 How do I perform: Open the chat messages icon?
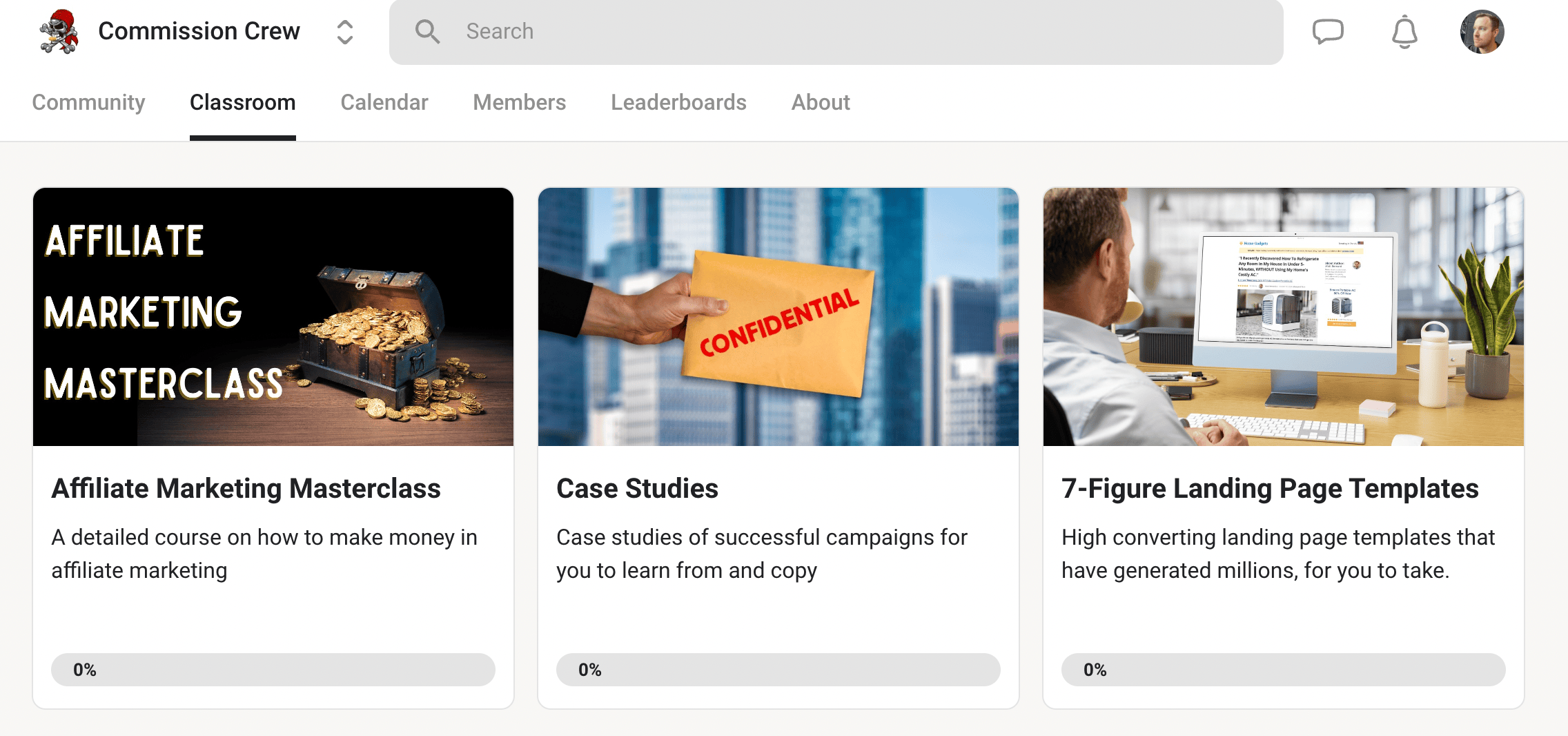click(x=1327, y=32)
